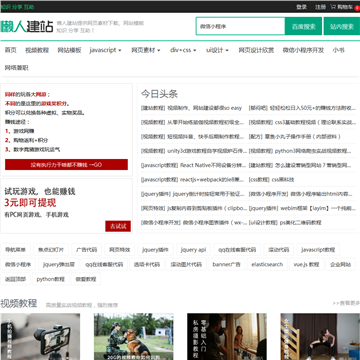Click the python教程 tag
The width and height of the screenshot is (360, 360).
(51, 279)
